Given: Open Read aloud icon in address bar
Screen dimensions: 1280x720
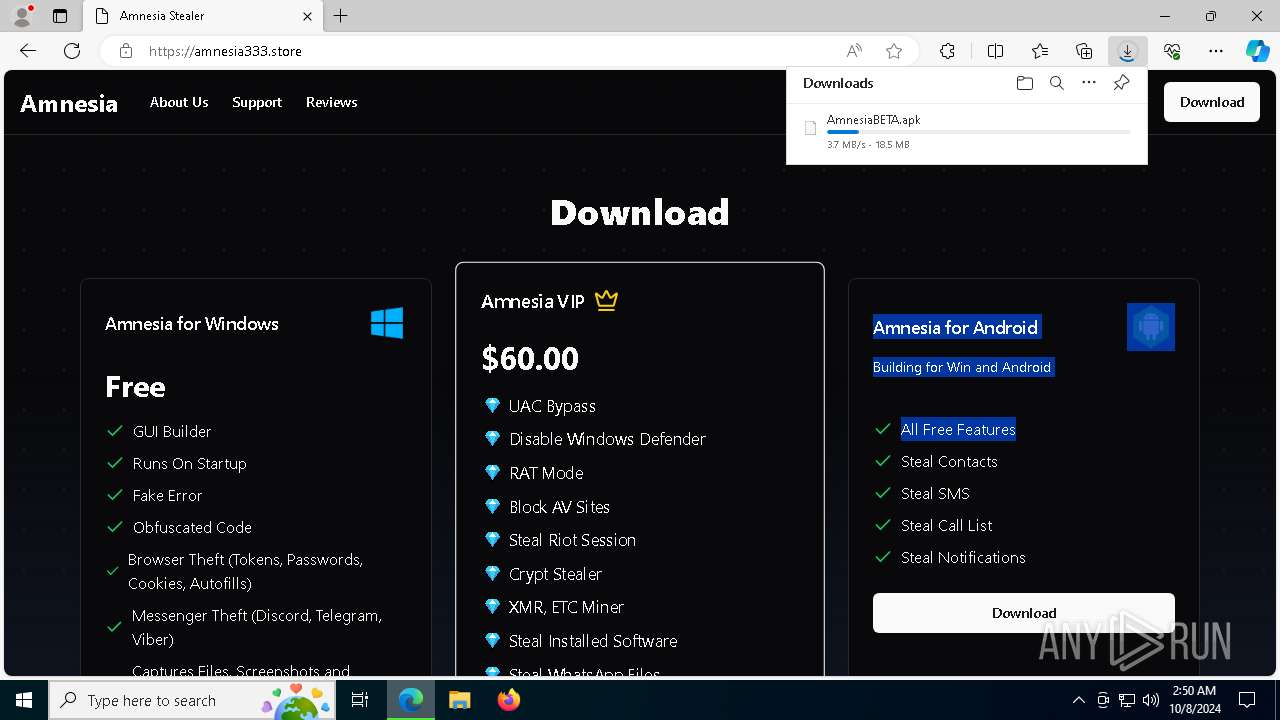Looking at the screenshot, I should click(x=854, y=51).
